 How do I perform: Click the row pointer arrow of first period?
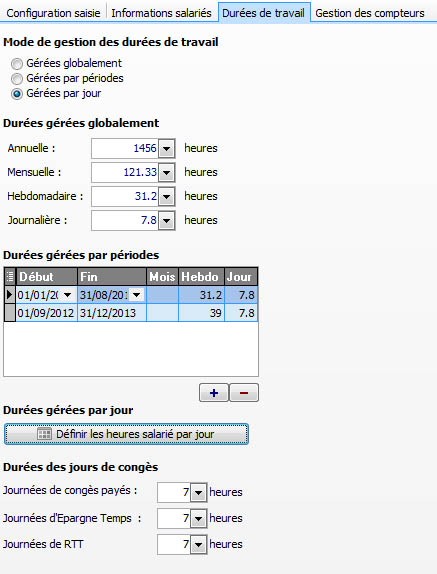pyautogui.click(x=10, y=295)
